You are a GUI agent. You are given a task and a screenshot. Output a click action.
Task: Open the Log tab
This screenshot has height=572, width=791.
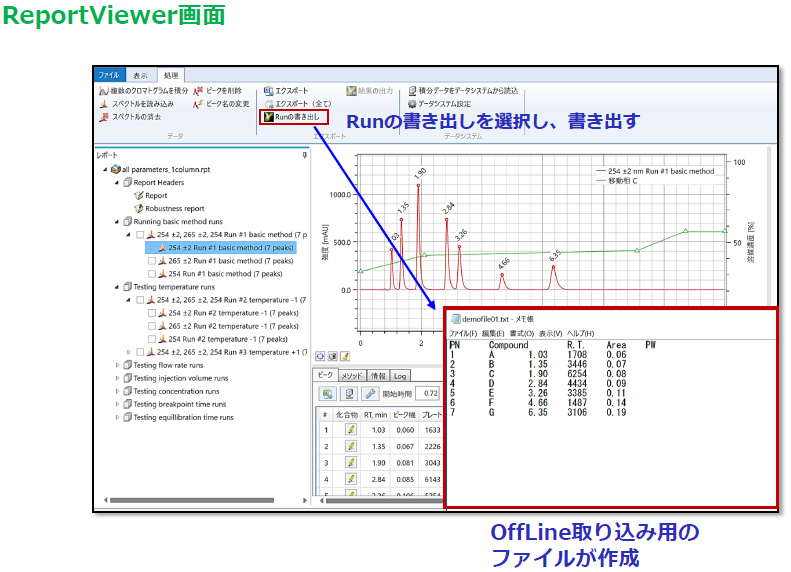400,376
